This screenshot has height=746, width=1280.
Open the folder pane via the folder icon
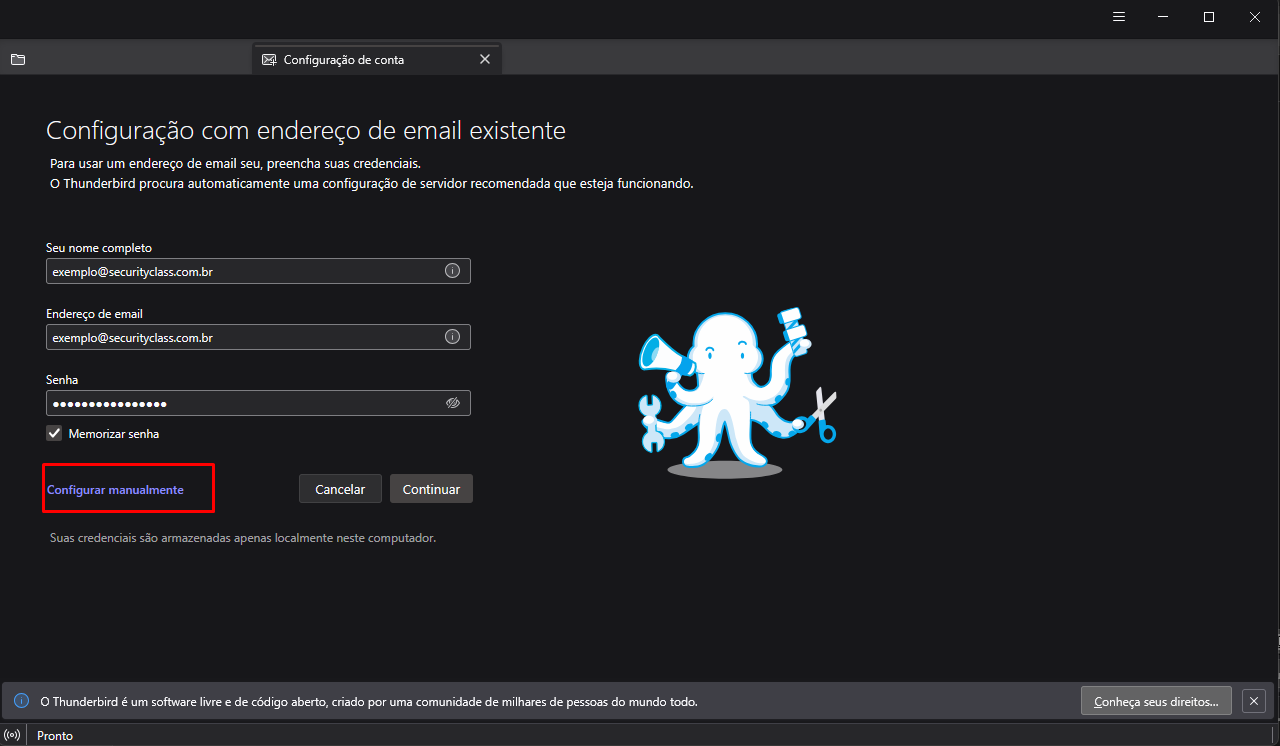click(18, 59)
